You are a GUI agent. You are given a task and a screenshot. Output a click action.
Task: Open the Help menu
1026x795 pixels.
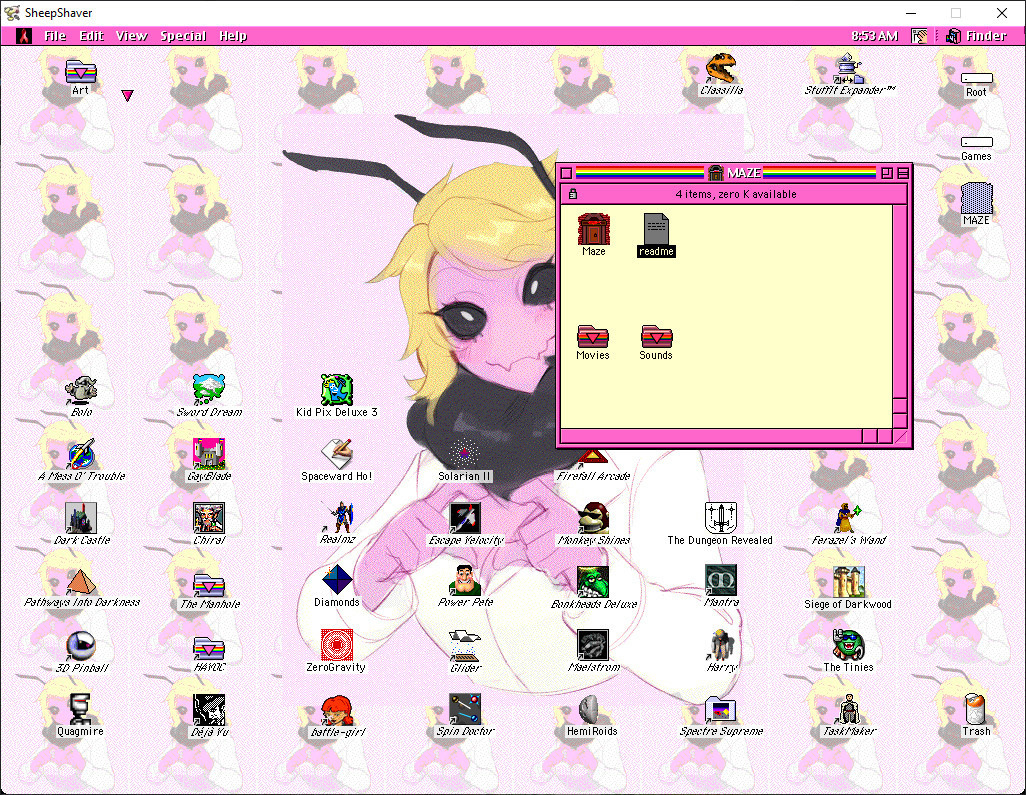[x=233, y=36]
